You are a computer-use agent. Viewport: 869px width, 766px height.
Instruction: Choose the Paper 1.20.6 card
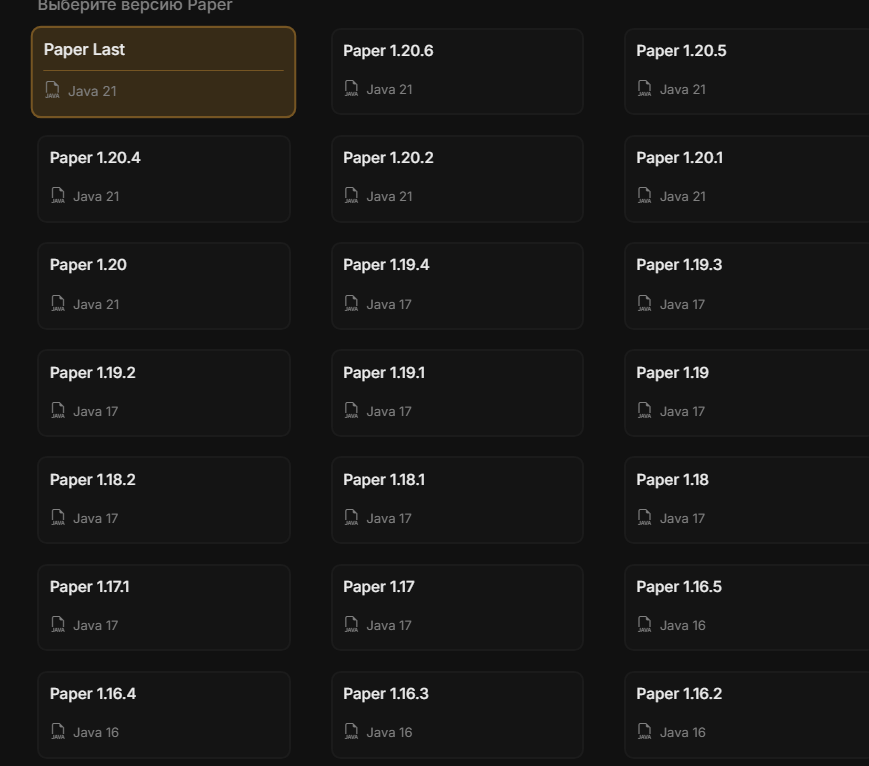point(457,72)
